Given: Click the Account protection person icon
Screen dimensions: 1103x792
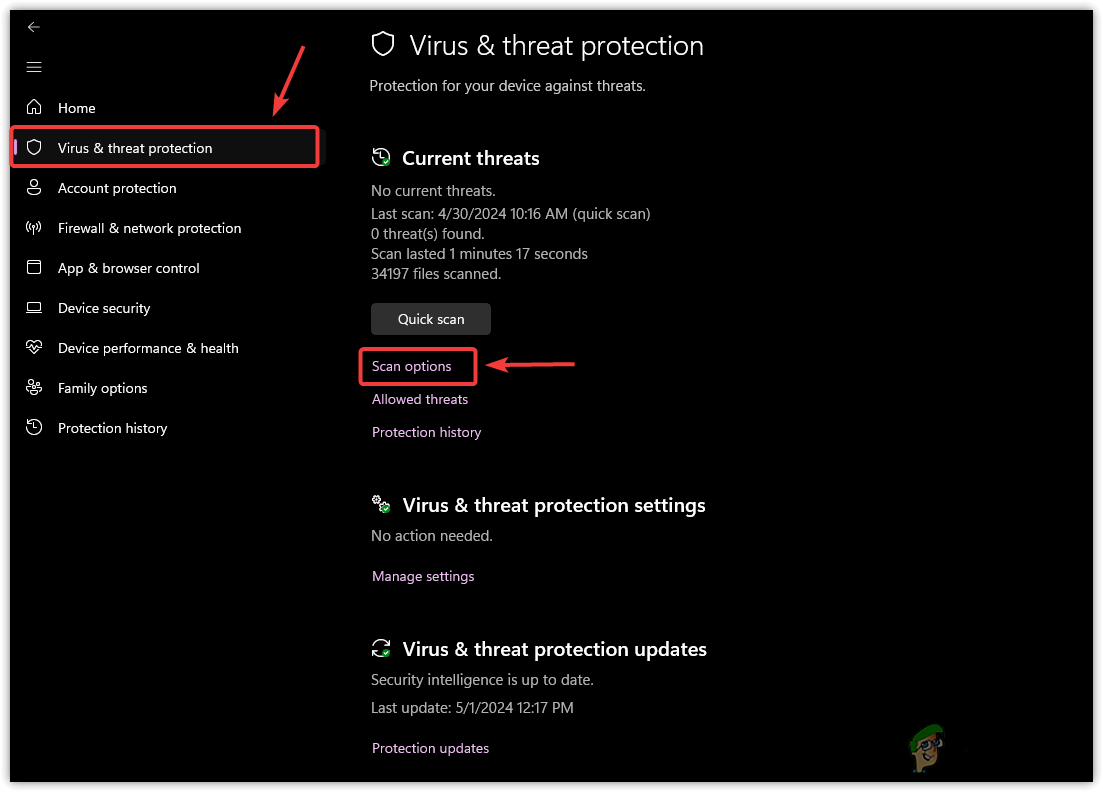Looking at the screenshot, I should pyautogui.click(x=34, y=188).
